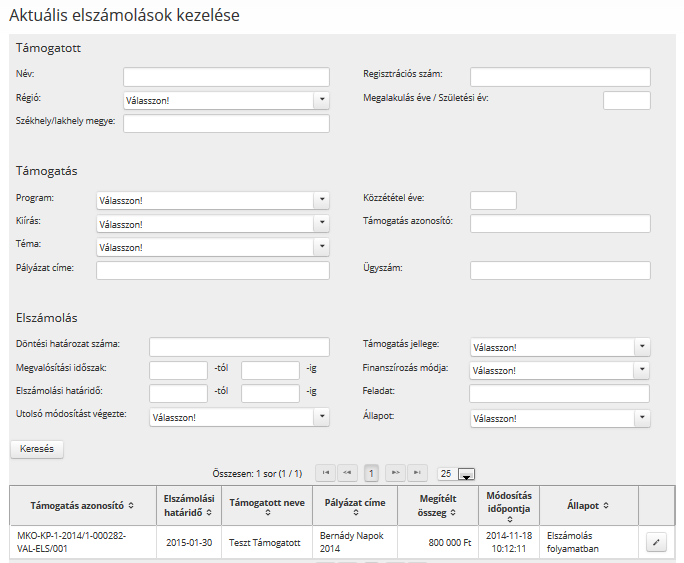The height and width of the screenshot is (563, 684).
Task: Click the Feladat input field
Action: point(559,393)
